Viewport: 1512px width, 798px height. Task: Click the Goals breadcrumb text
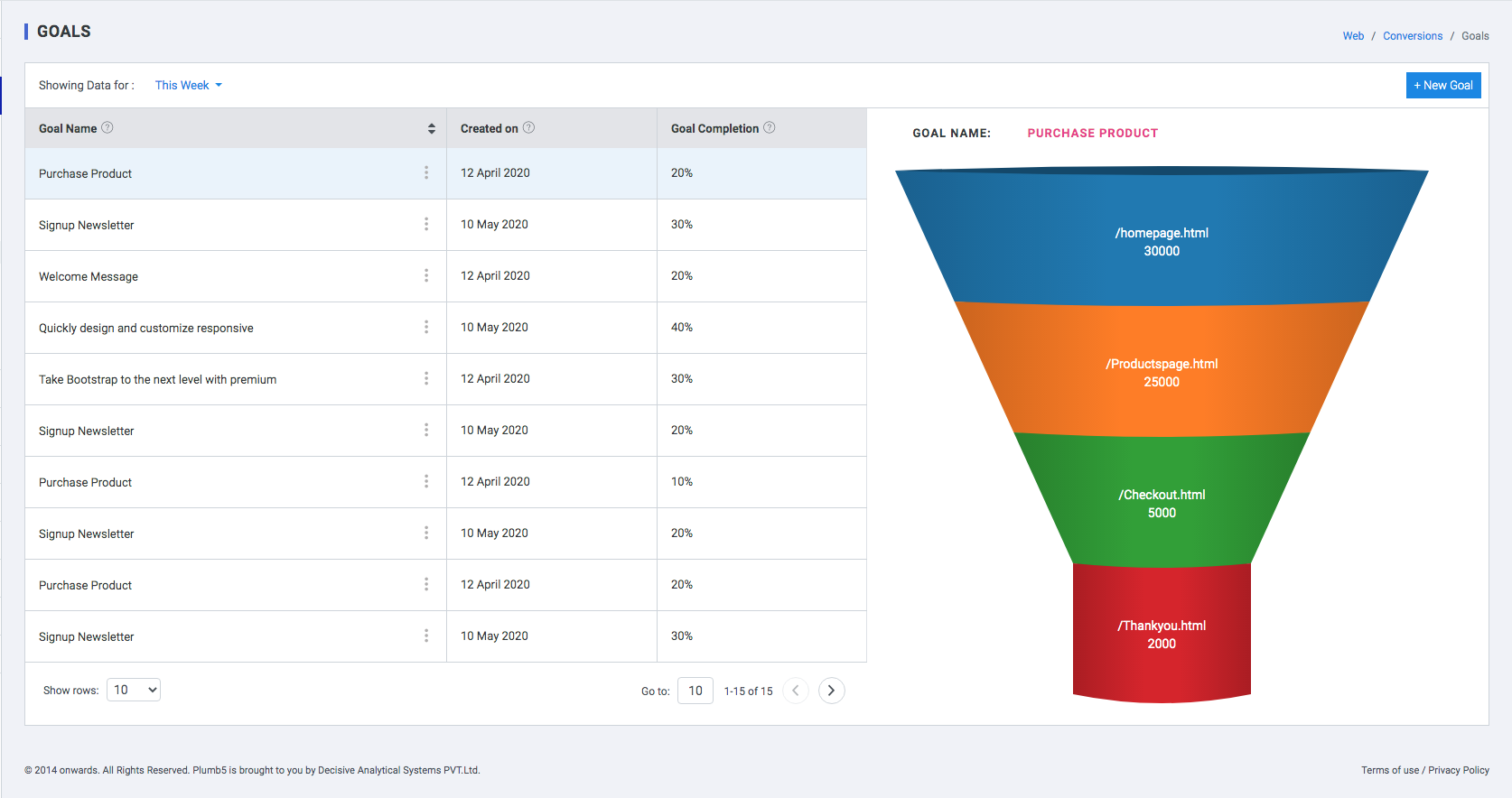point(1475,36)
